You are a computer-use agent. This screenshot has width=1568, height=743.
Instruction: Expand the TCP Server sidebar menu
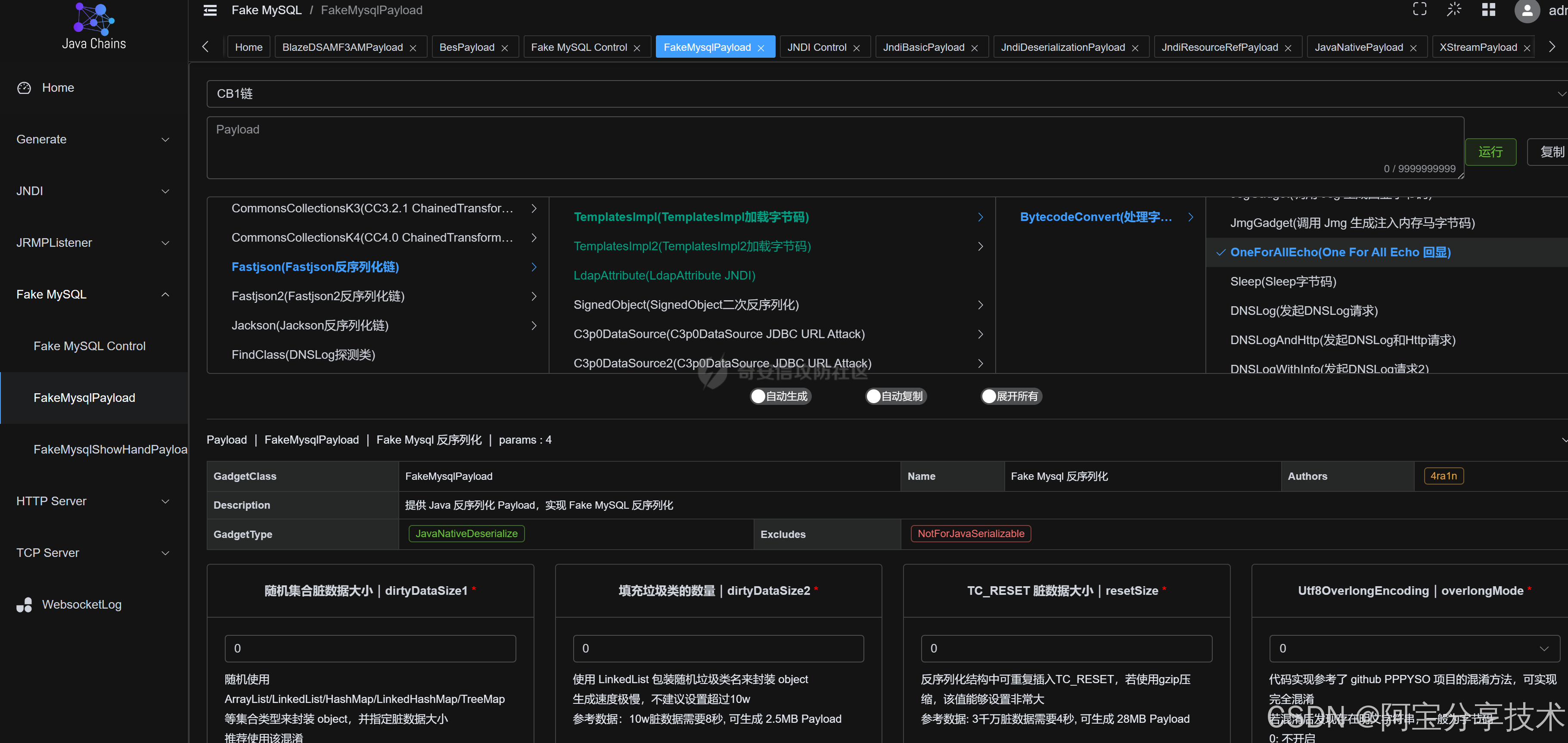[x=94, y=553]
